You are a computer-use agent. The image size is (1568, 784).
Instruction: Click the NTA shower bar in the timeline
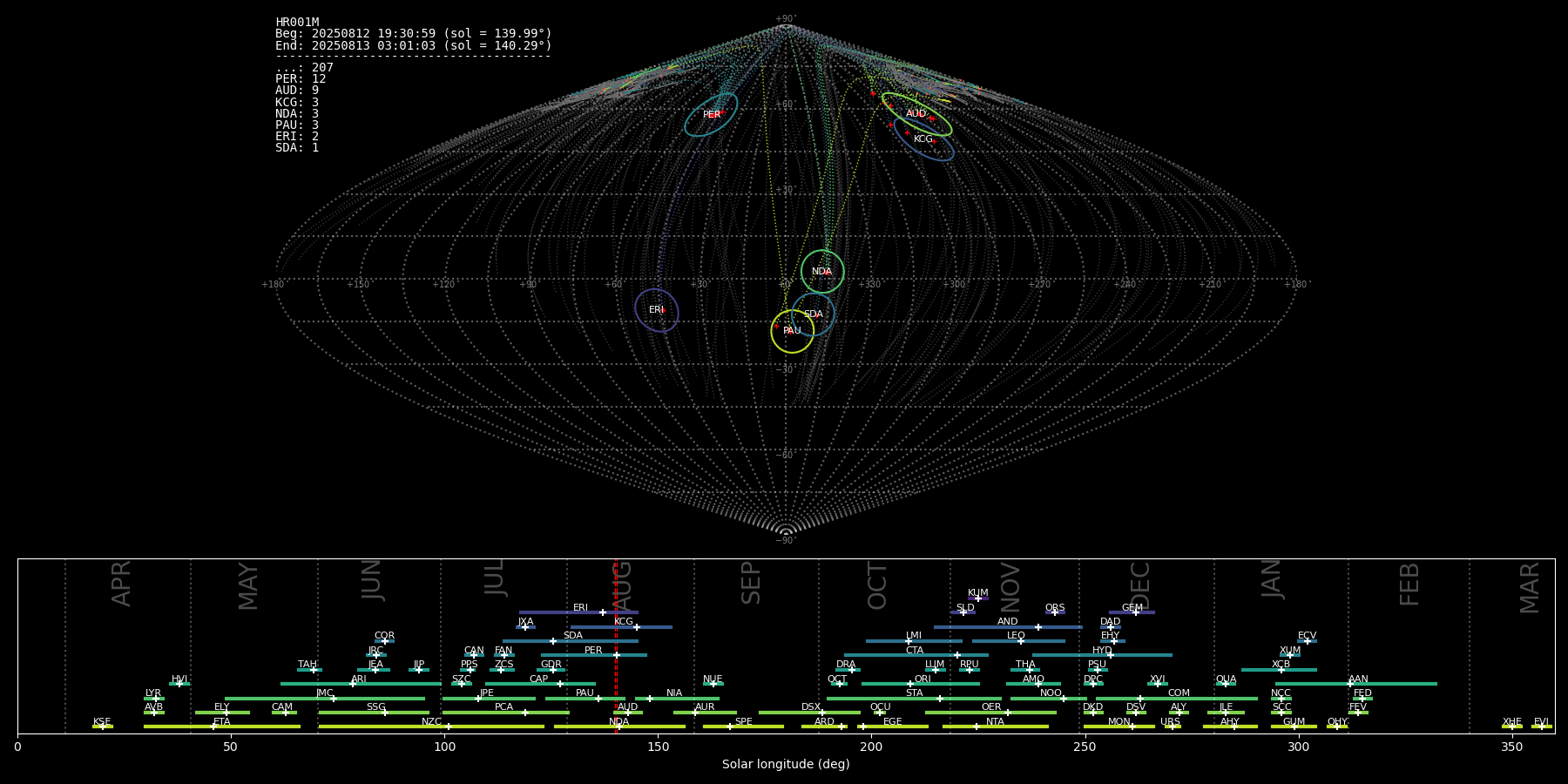pyautogui.click(x=996, y=727)
